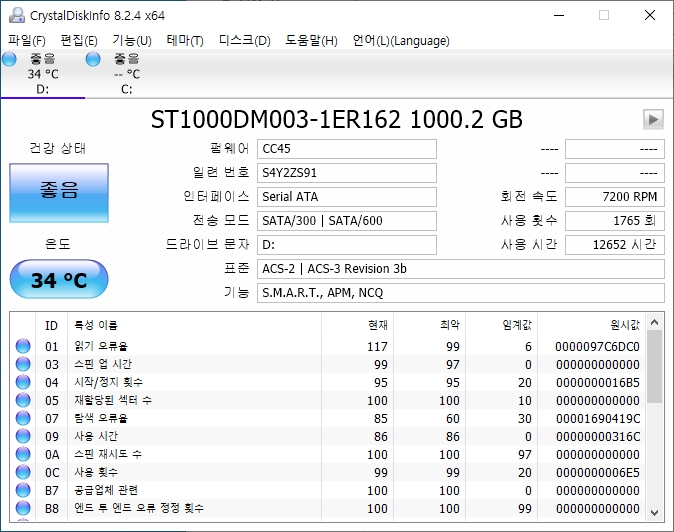Image resolution: width=674 pixels, height=532 pixels.
Task: Click the 34 °C temperature button
Action: 59,279
